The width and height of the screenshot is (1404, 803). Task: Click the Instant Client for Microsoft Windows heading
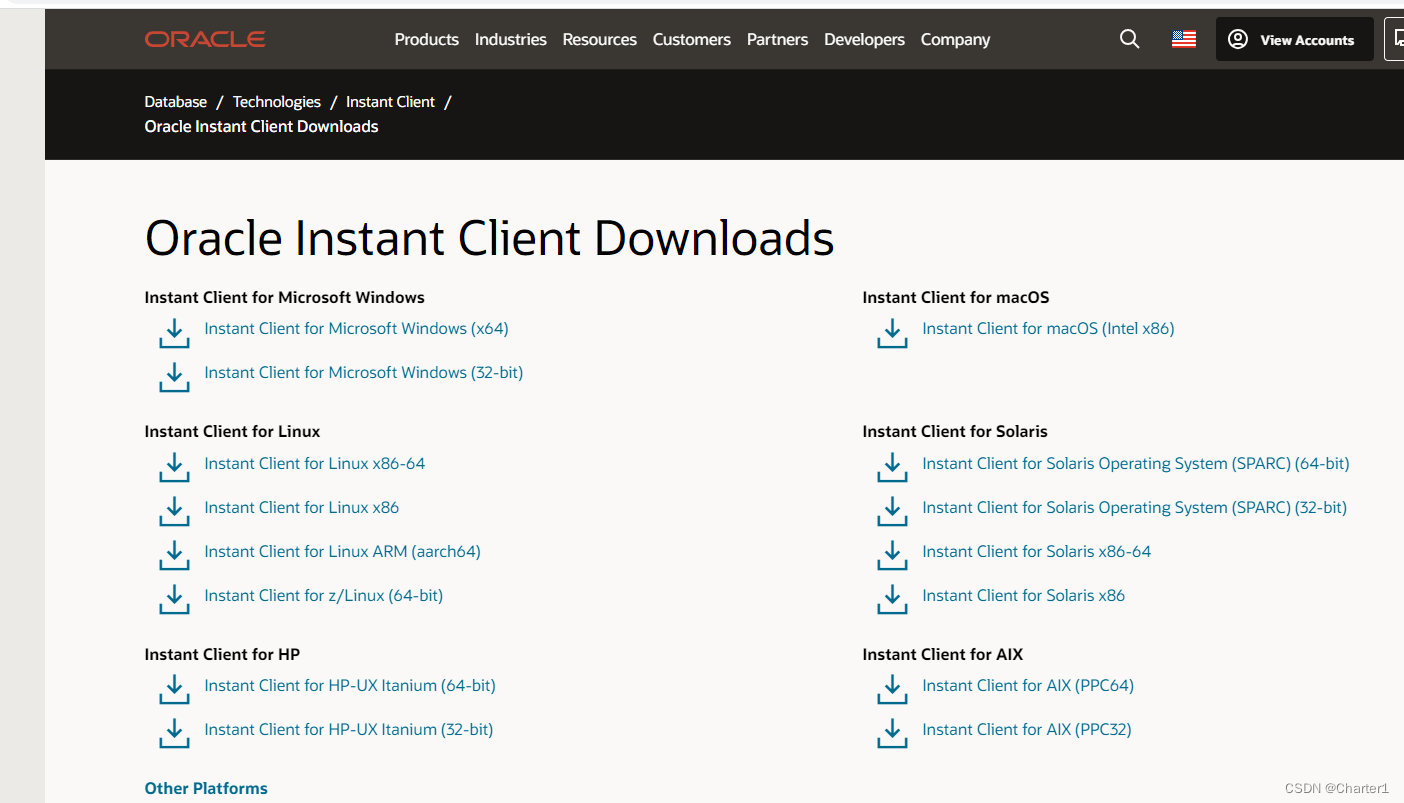tap(285, 297)
